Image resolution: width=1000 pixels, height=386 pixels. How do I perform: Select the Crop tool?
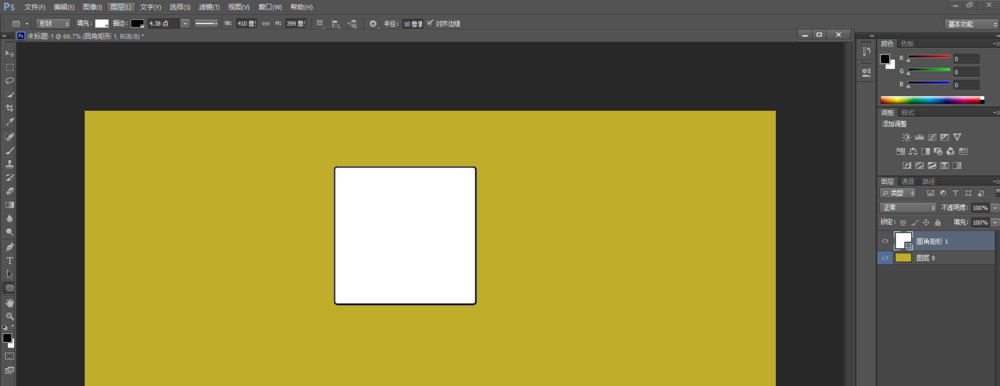pyautogui.click(x=10, y=108)
